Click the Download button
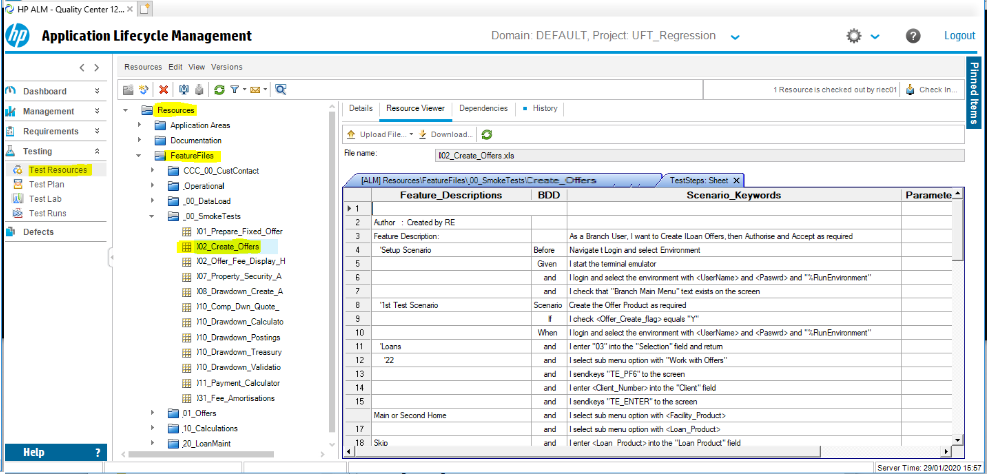Image resolution: width=988 pixels, height=476 pixels. [x=445, y=134]
